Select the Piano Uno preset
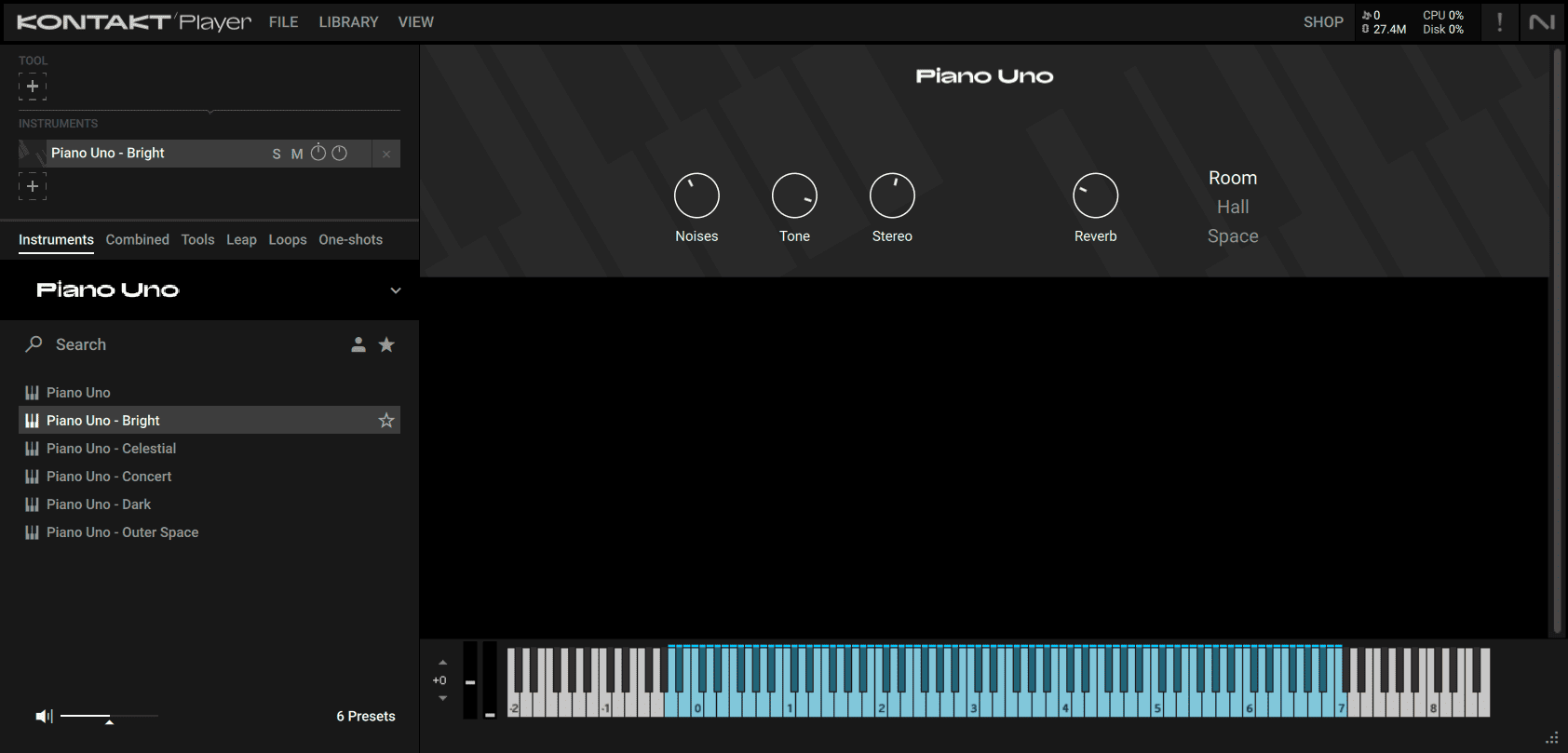Viewport: 1568px width, 753px height. 210,393
